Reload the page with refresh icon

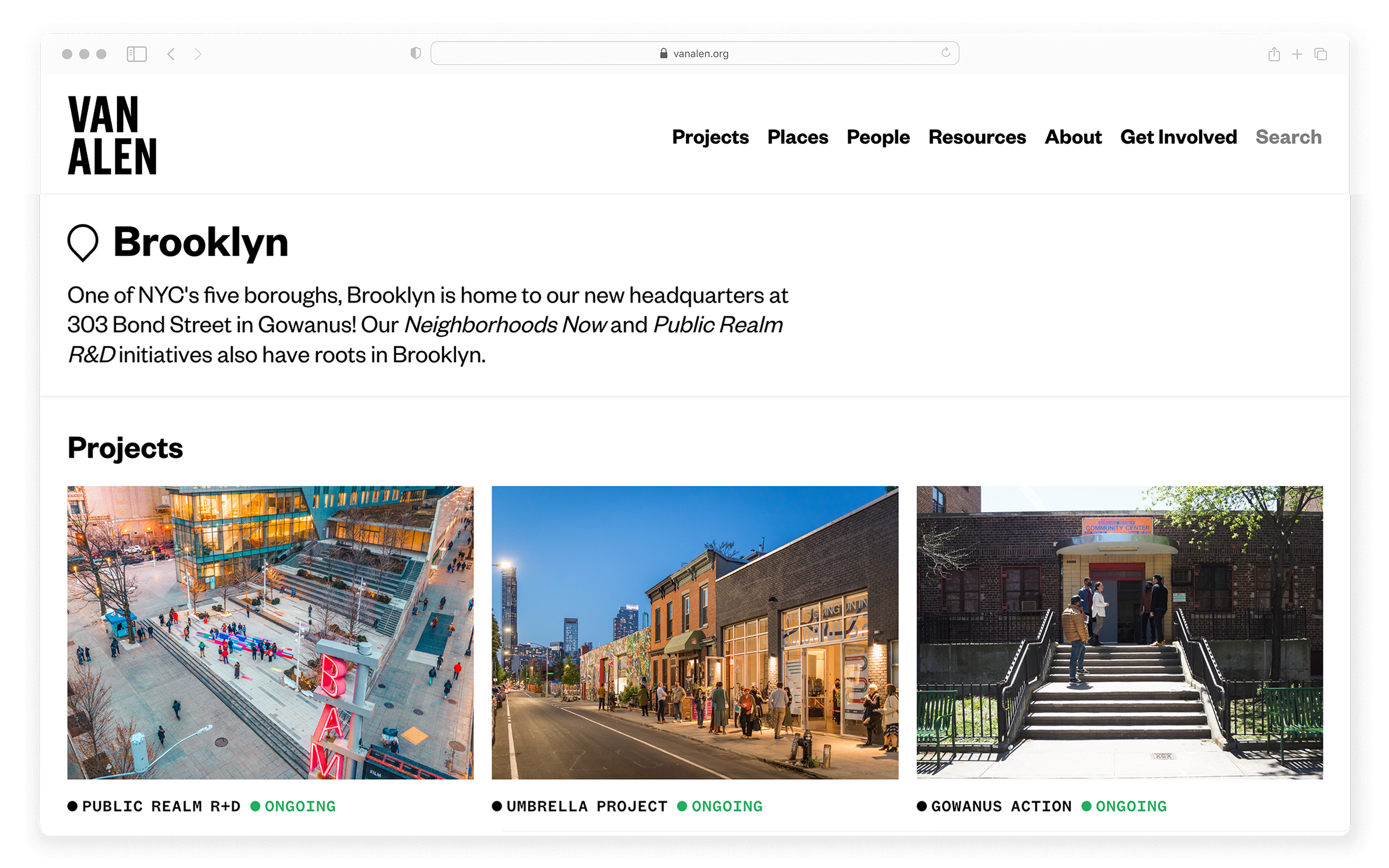tap(945, 53)
